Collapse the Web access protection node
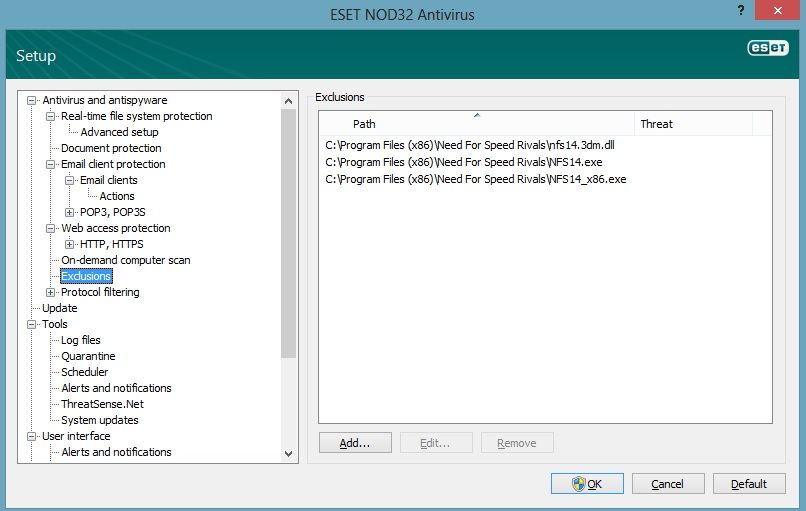 (50, 228)
